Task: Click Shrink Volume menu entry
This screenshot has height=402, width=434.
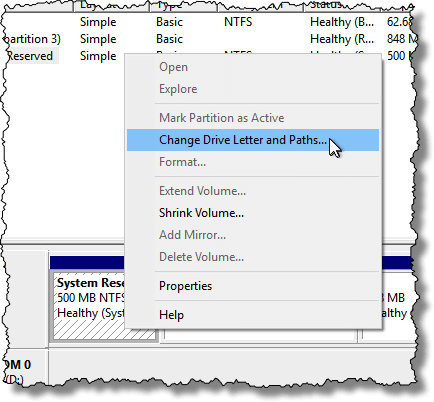Action: (253, 213)
